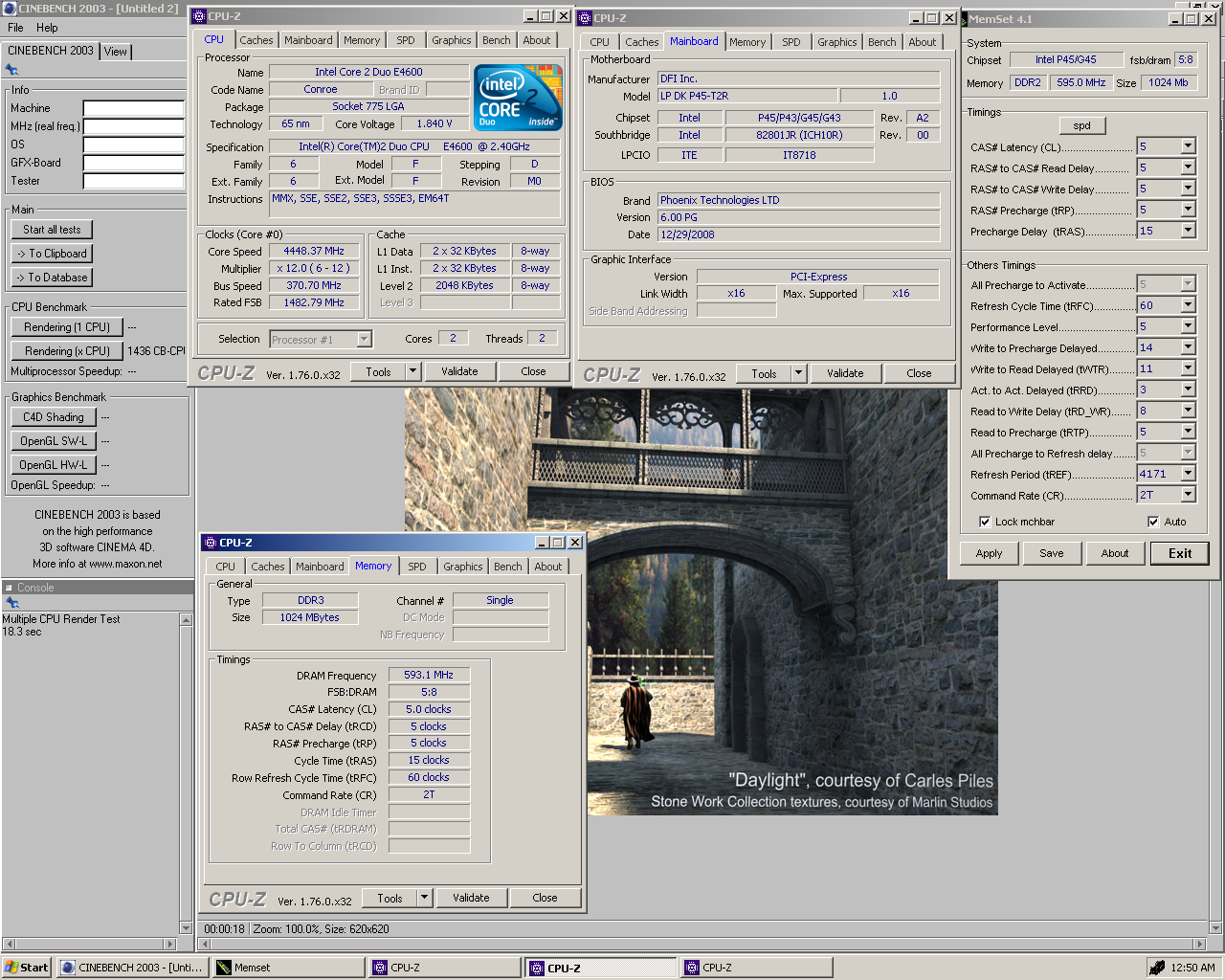Click spd button in MemSet
Viewport: 1225px width, 980px height.
pos(1082,125)
